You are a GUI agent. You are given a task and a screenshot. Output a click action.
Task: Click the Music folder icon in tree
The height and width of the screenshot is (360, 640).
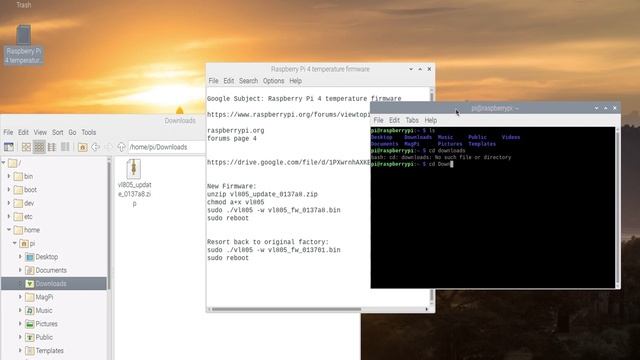(29, 311)
